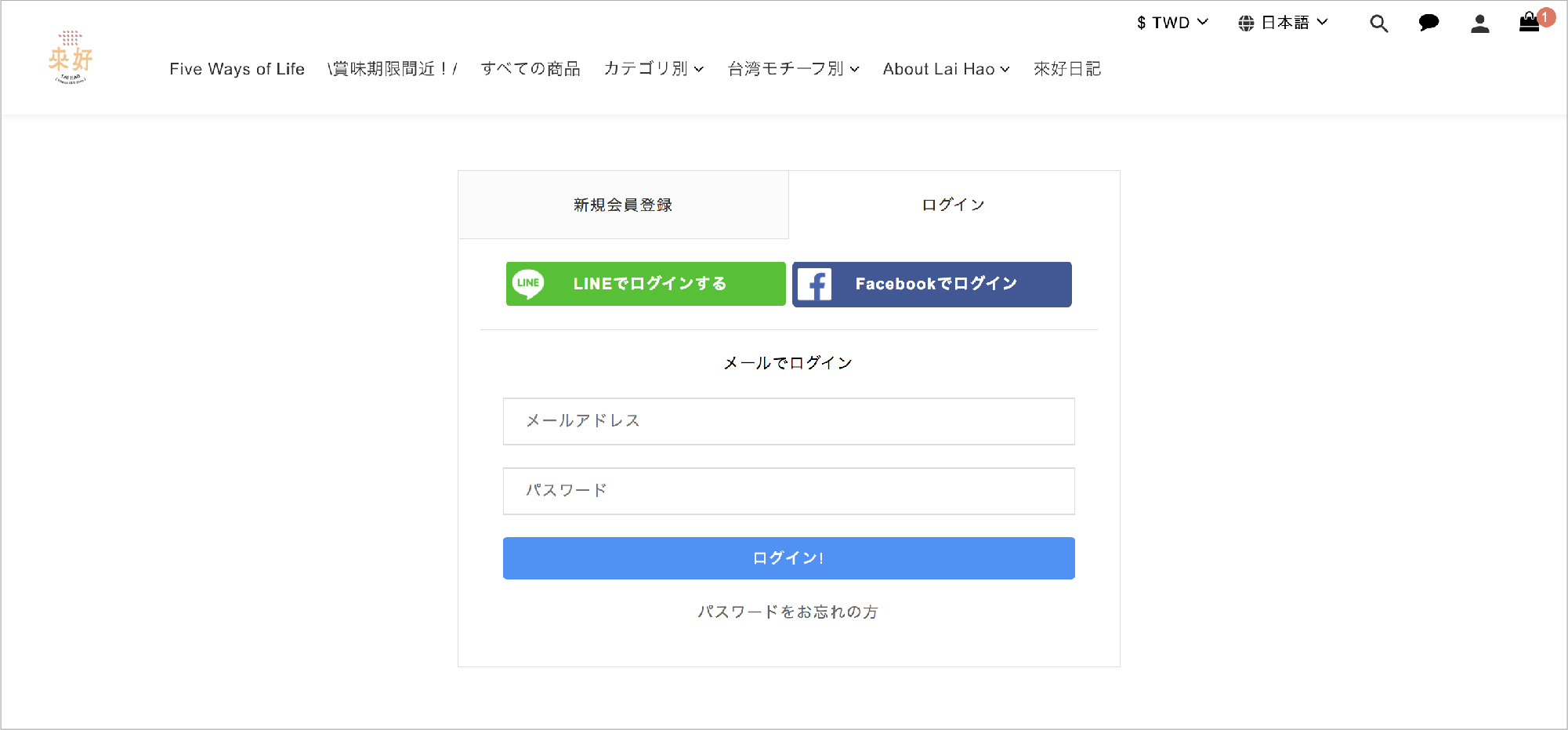Click the green LINE logo icon
Screen dimensions: 1568x730
(x=528, y=283)
